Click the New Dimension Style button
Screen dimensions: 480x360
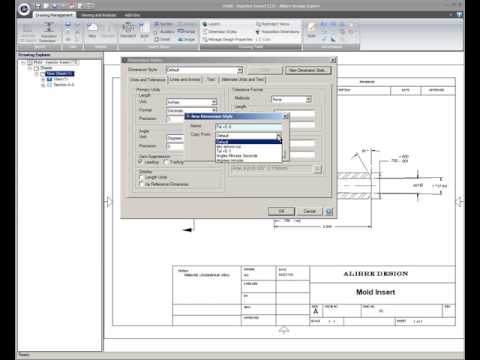(307, 70)
